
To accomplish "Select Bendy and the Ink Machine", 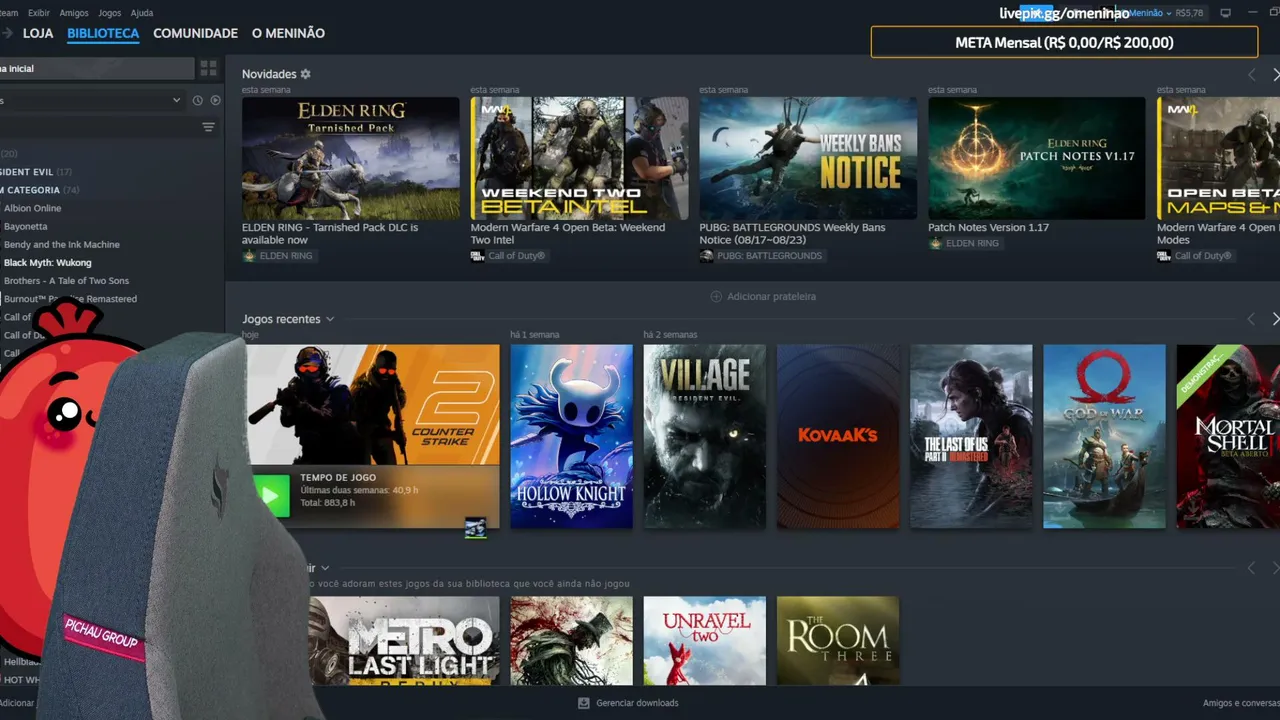I will tap(62, 244).
